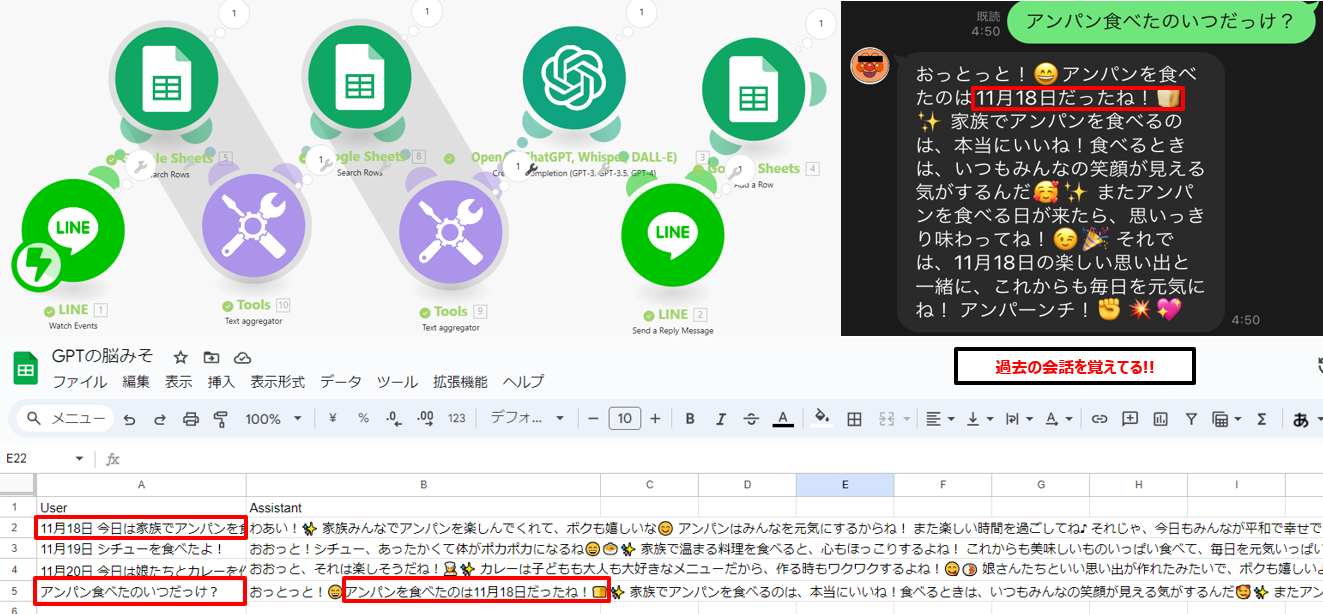Select column E header

844,485
